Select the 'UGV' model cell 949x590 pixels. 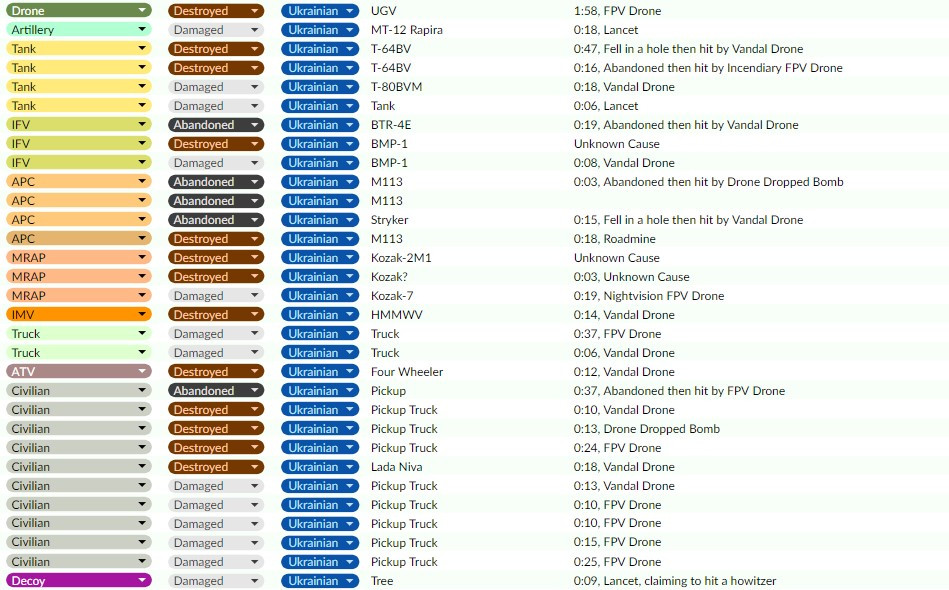[x=384, y=11]
